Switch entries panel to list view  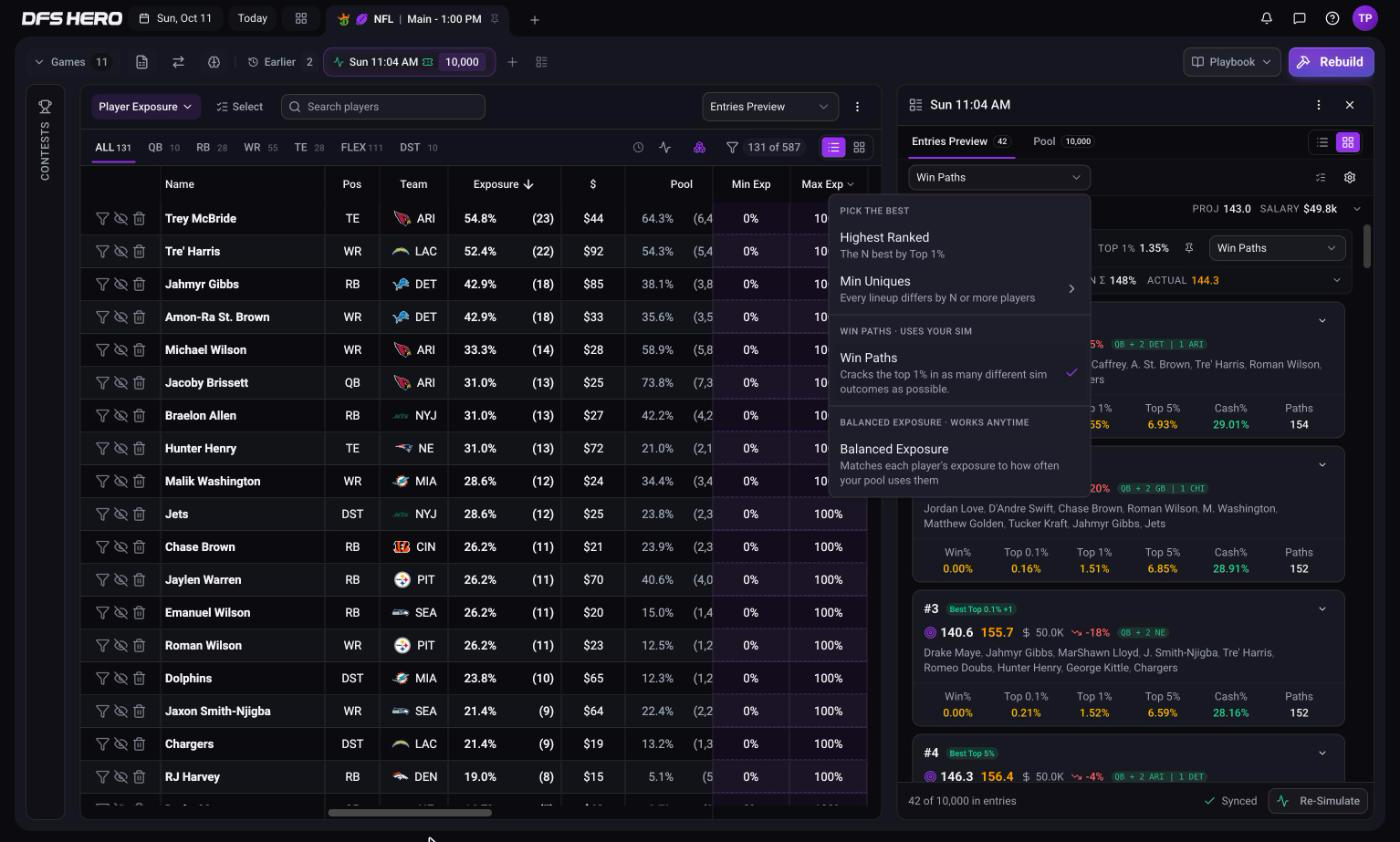click(1322, 142)
